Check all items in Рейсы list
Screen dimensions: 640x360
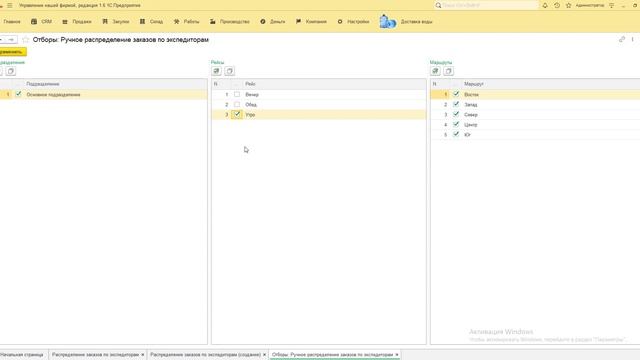(216, 71)
